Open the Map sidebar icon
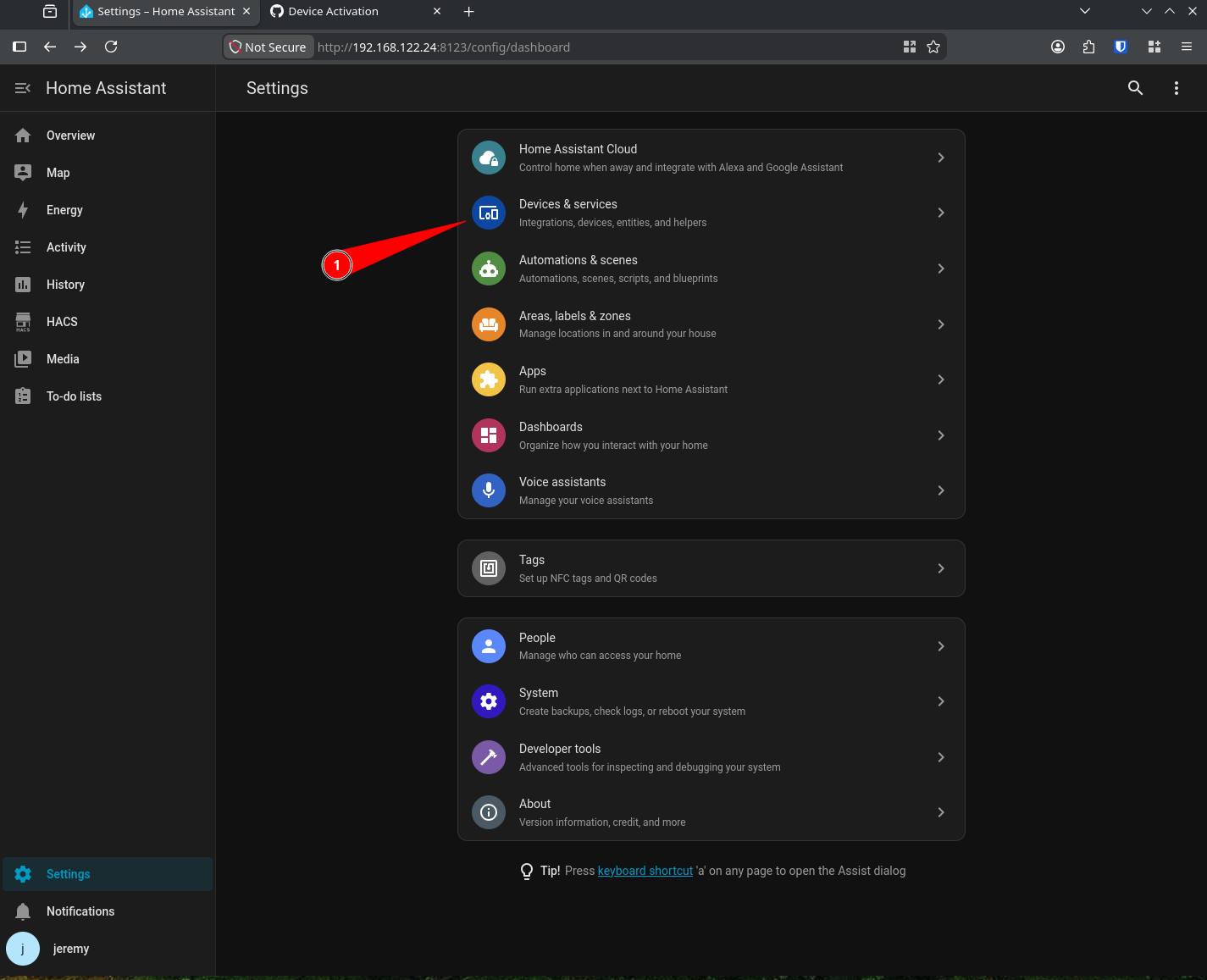Screen dimensions: 1207x980 pos(23,173)
